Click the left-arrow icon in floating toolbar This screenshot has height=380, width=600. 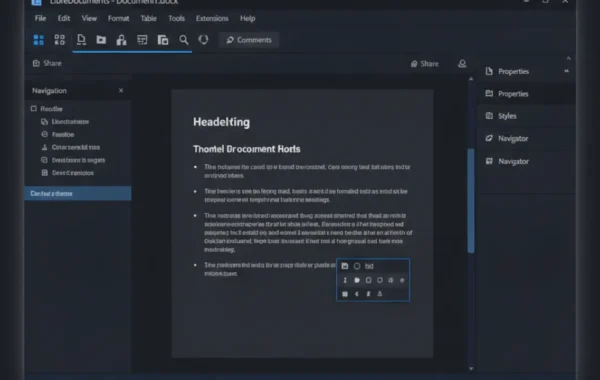[x=357, y=294]
